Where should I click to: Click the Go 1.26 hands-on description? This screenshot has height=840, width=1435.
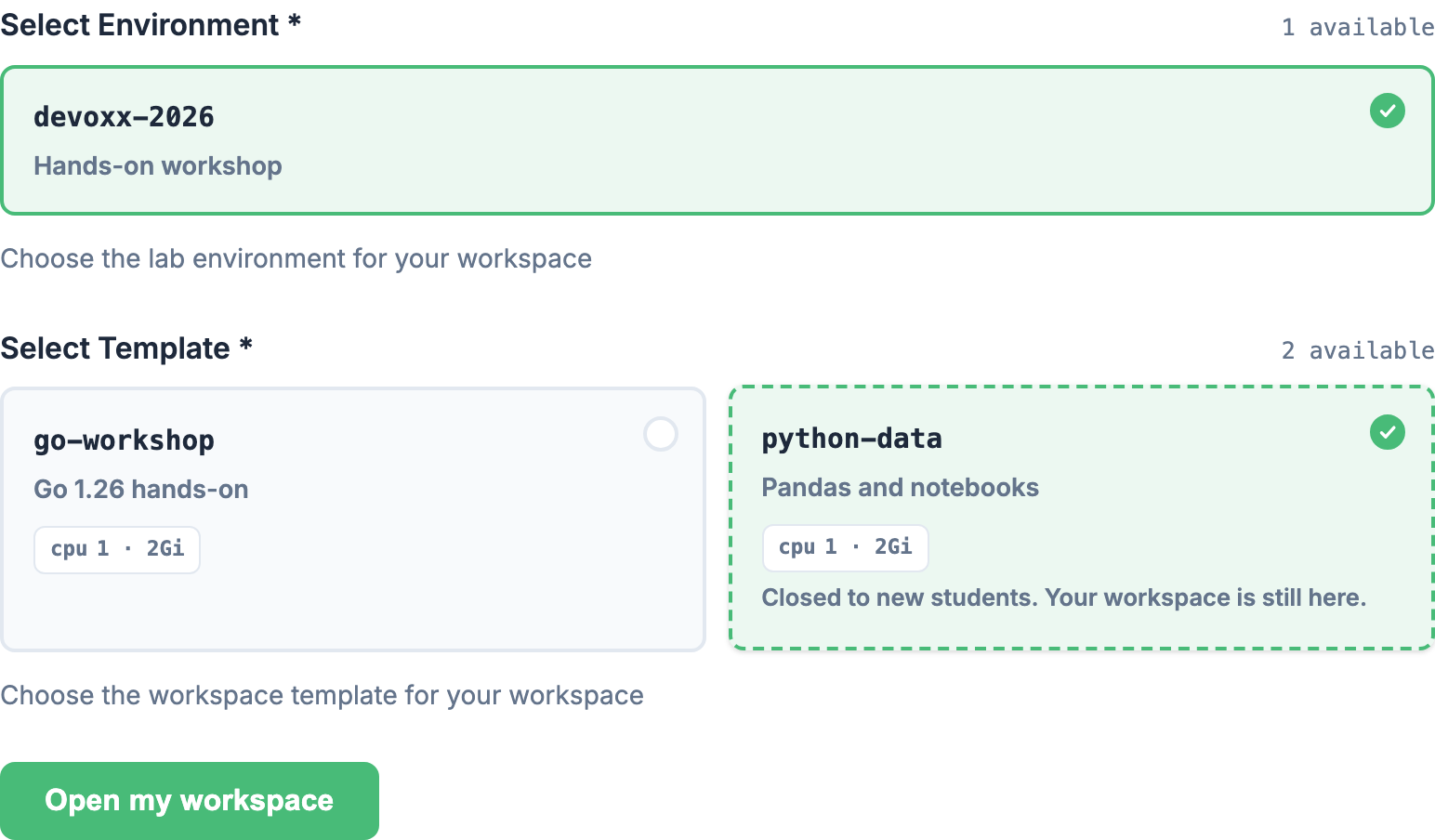141,490
